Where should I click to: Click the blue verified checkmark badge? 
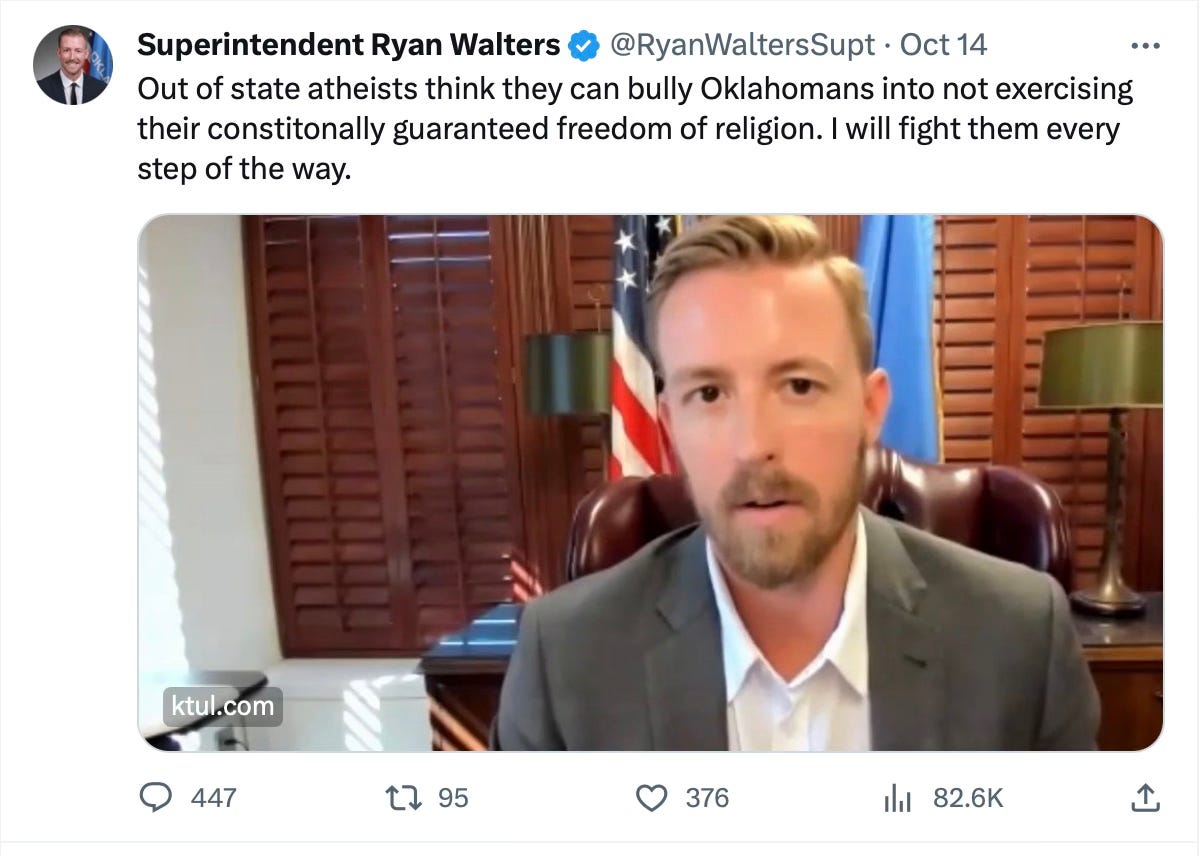point(583,45)
